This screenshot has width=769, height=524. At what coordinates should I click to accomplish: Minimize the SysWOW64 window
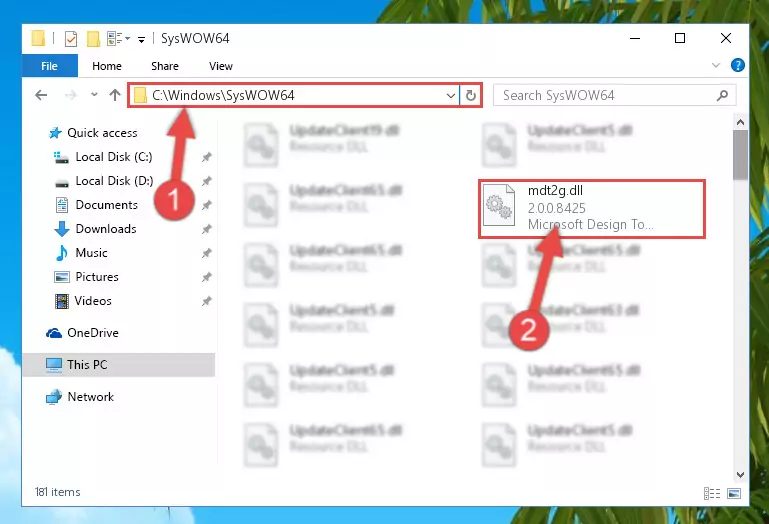[635, 38]
